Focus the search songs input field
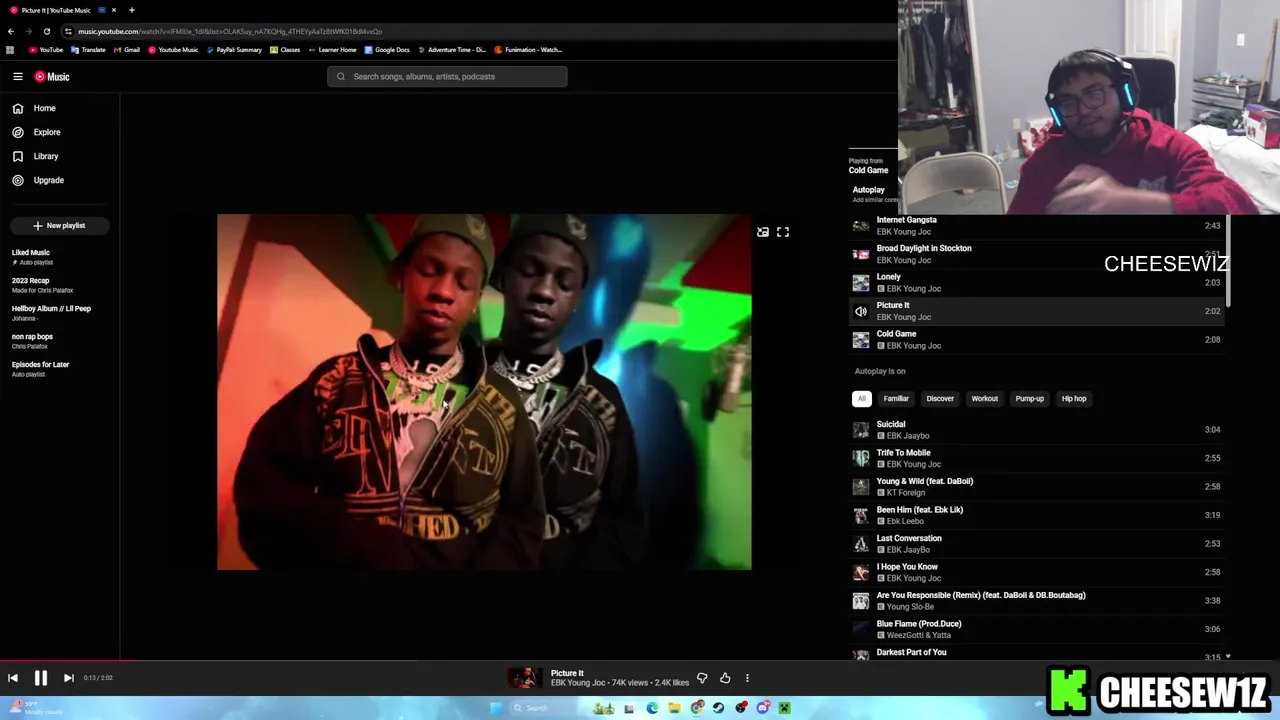Image resolution: width=1280 pixels, height=720 pixels. click(x=447, y=76)
